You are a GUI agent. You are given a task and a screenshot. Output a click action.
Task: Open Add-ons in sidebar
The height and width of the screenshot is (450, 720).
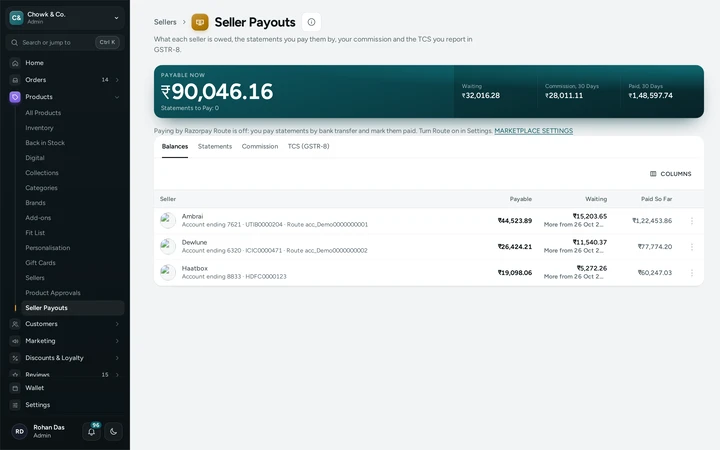click(x=38, y=218)
